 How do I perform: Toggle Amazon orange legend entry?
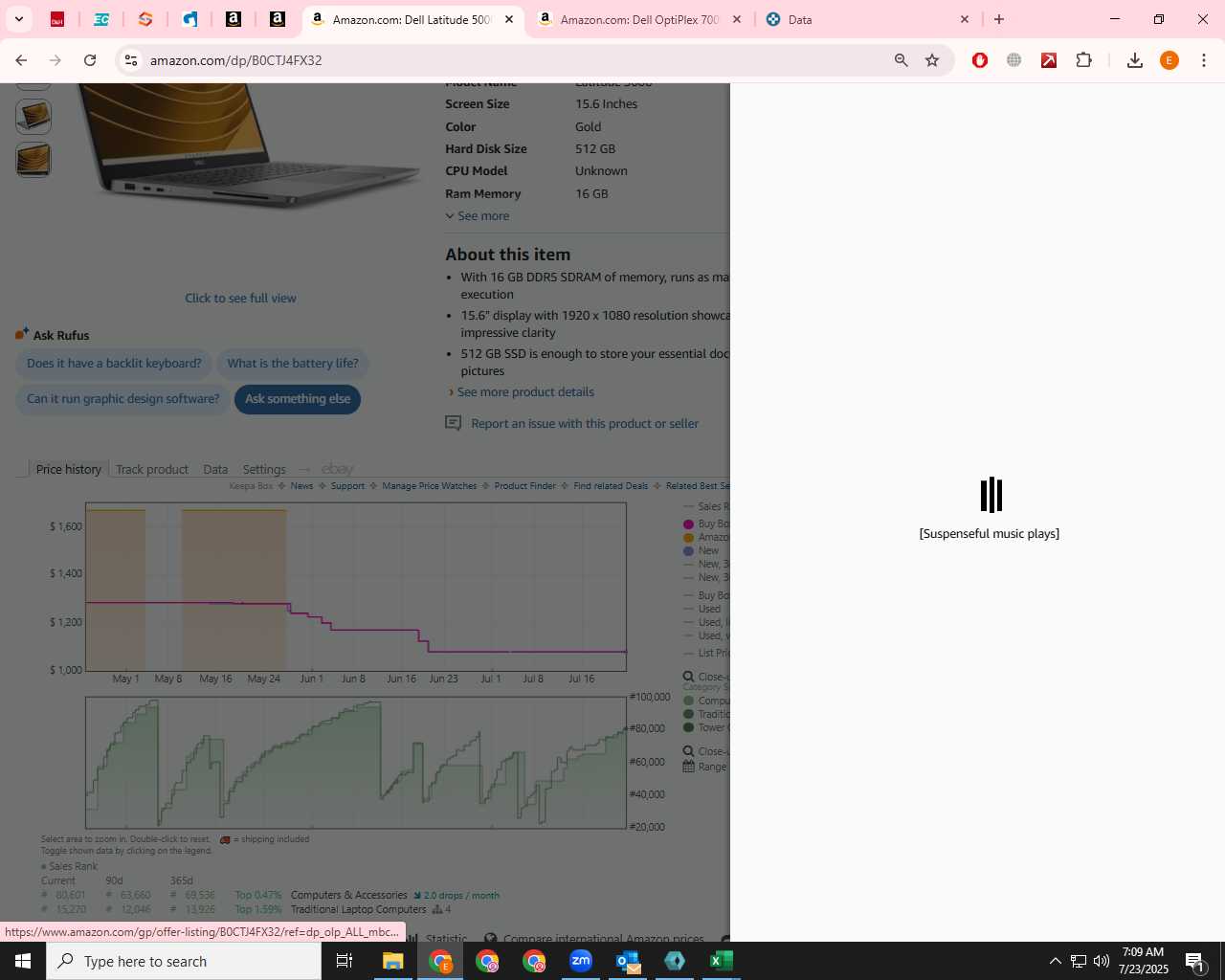click(706, 538)
